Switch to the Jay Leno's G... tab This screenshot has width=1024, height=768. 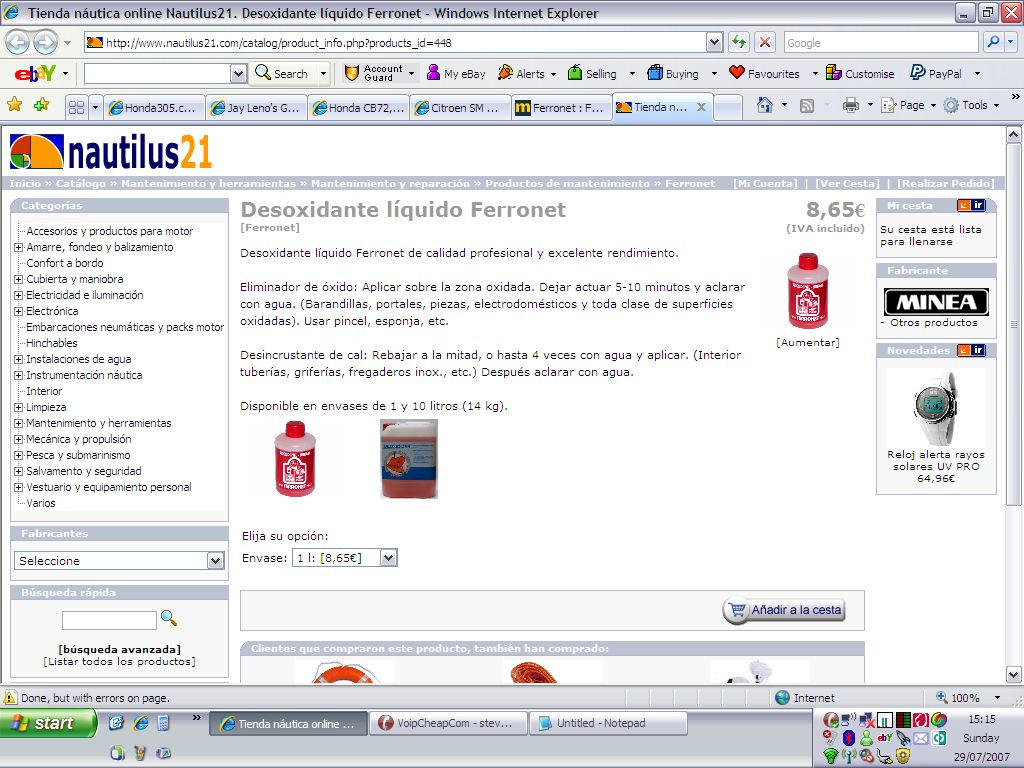[x=255, y=108]
